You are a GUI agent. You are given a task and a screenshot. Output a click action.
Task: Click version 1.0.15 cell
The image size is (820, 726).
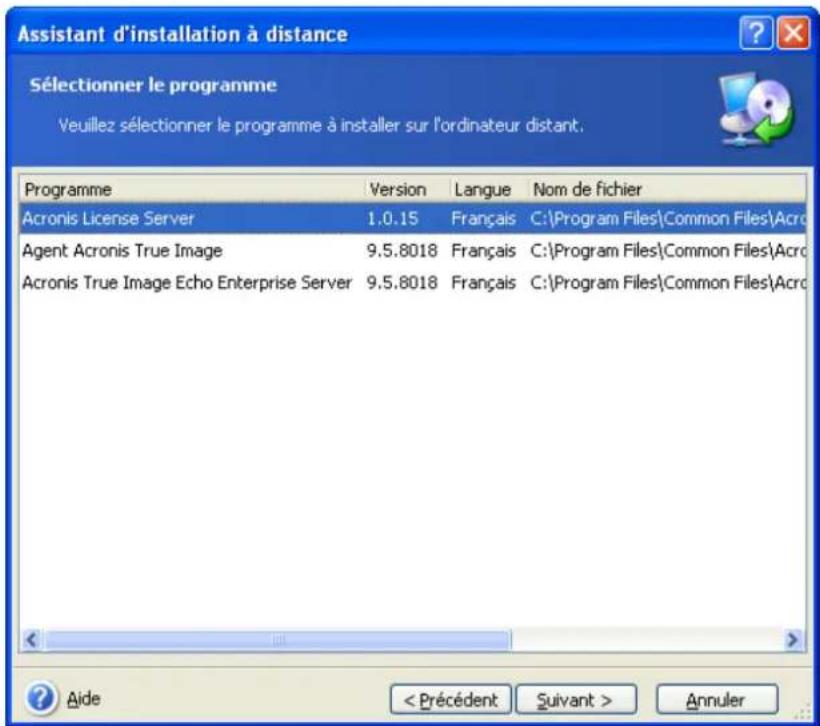392,219
